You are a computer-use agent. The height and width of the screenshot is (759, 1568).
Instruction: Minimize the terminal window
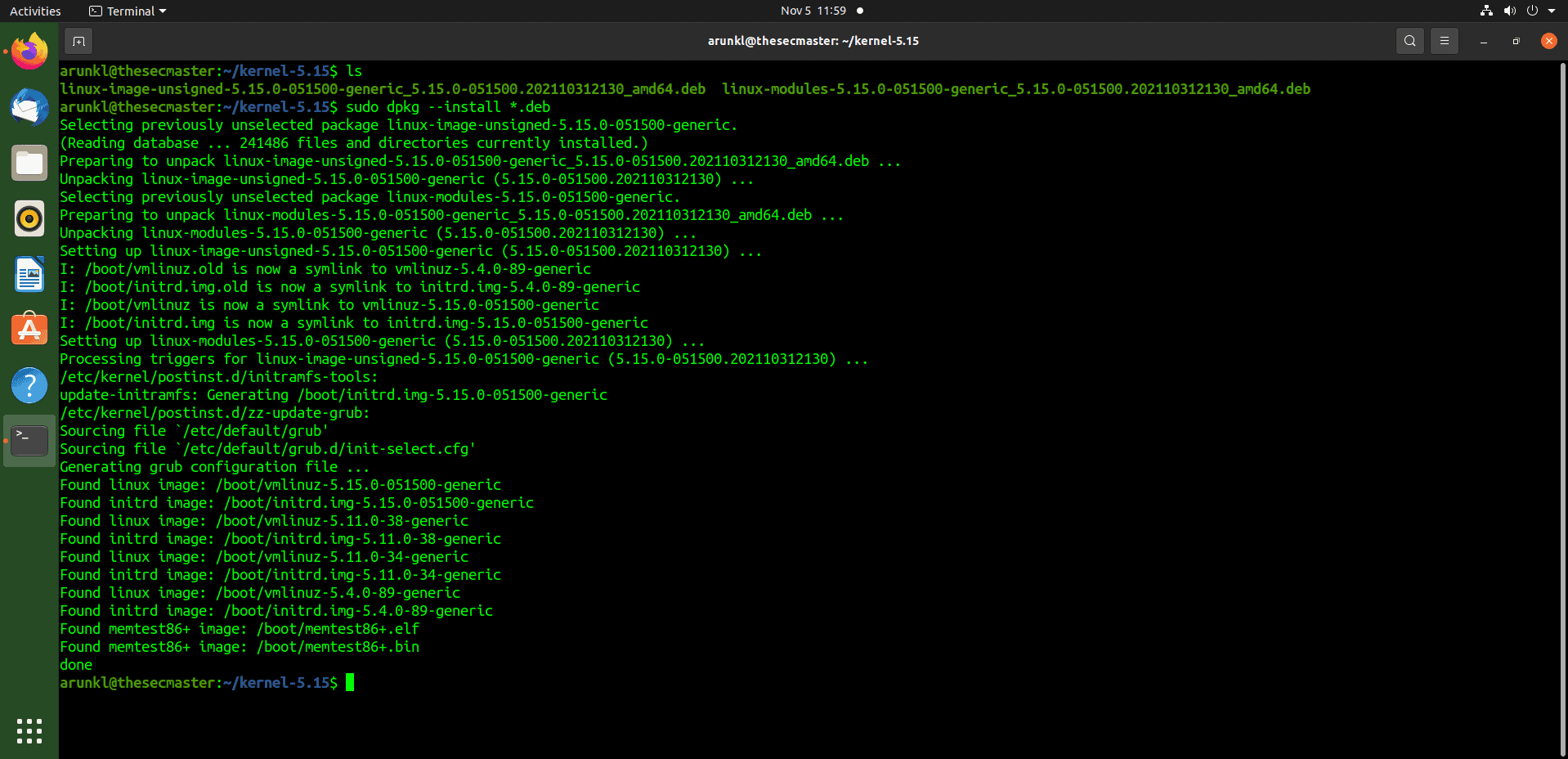1484,41
